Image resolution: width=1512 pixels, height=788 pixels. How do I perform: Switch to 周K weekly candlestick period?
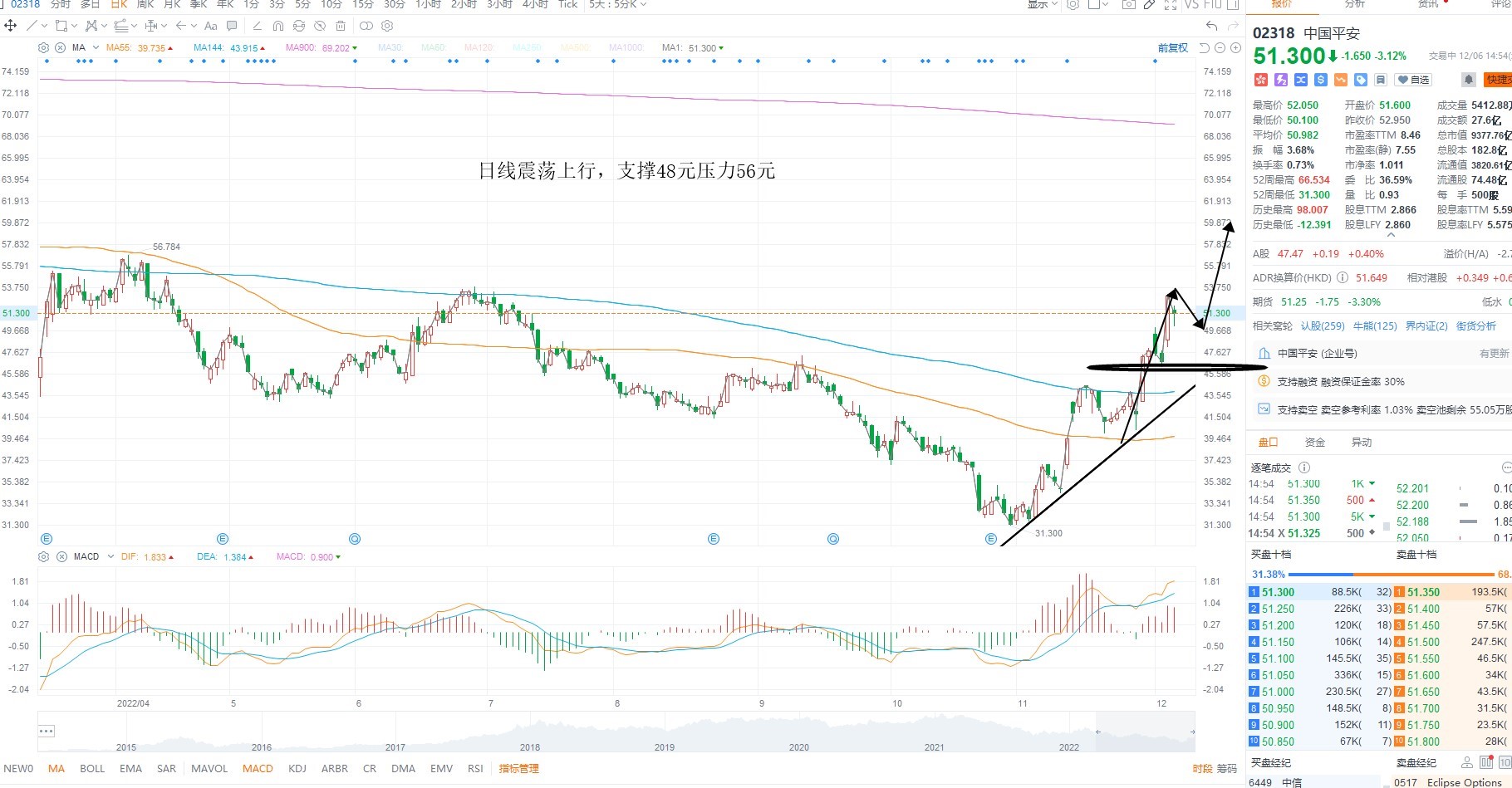pos(145,4)
